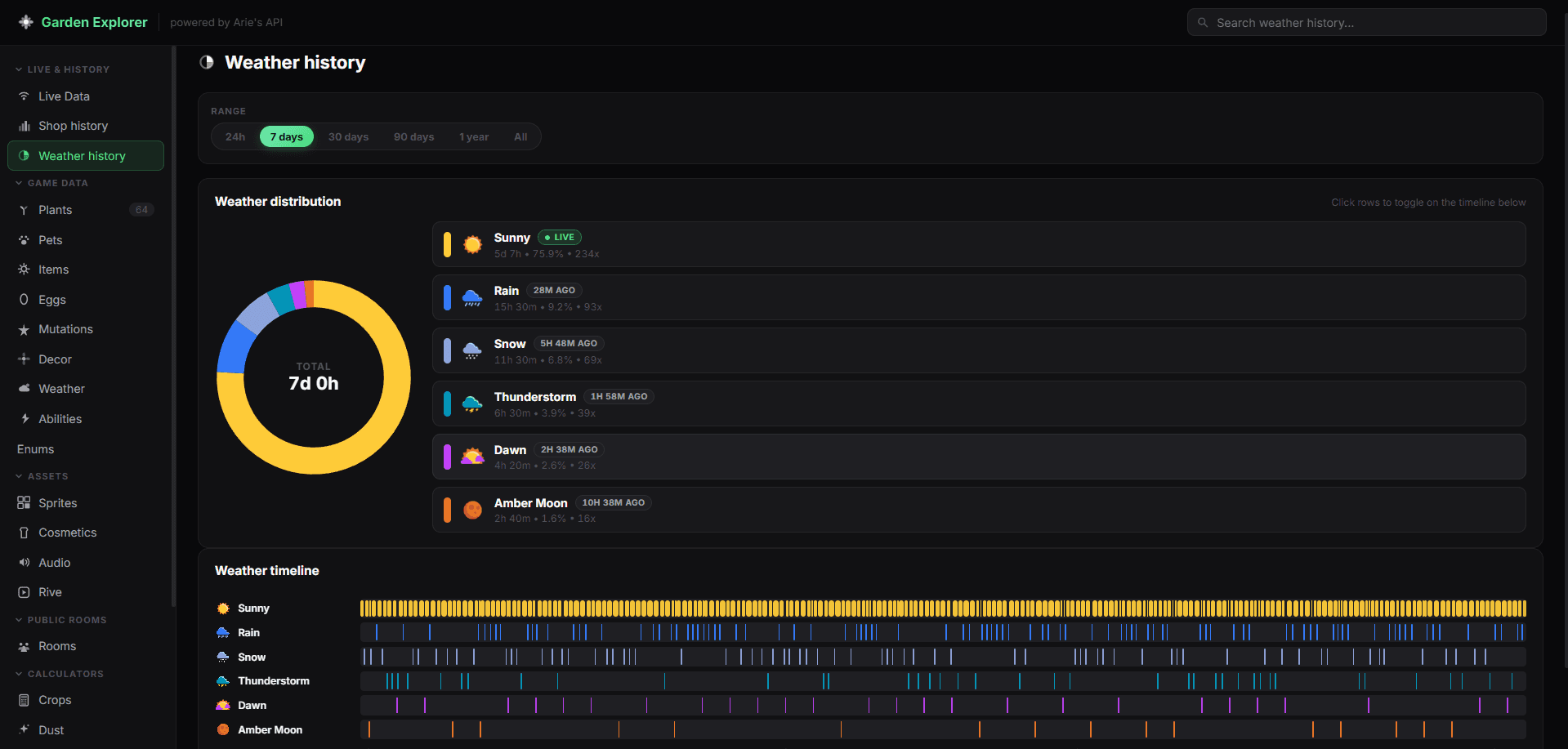The image size is (1568, 749).
Task: Select the 30 days range tab
Action: pyautogui.click(x=348, y=136)
